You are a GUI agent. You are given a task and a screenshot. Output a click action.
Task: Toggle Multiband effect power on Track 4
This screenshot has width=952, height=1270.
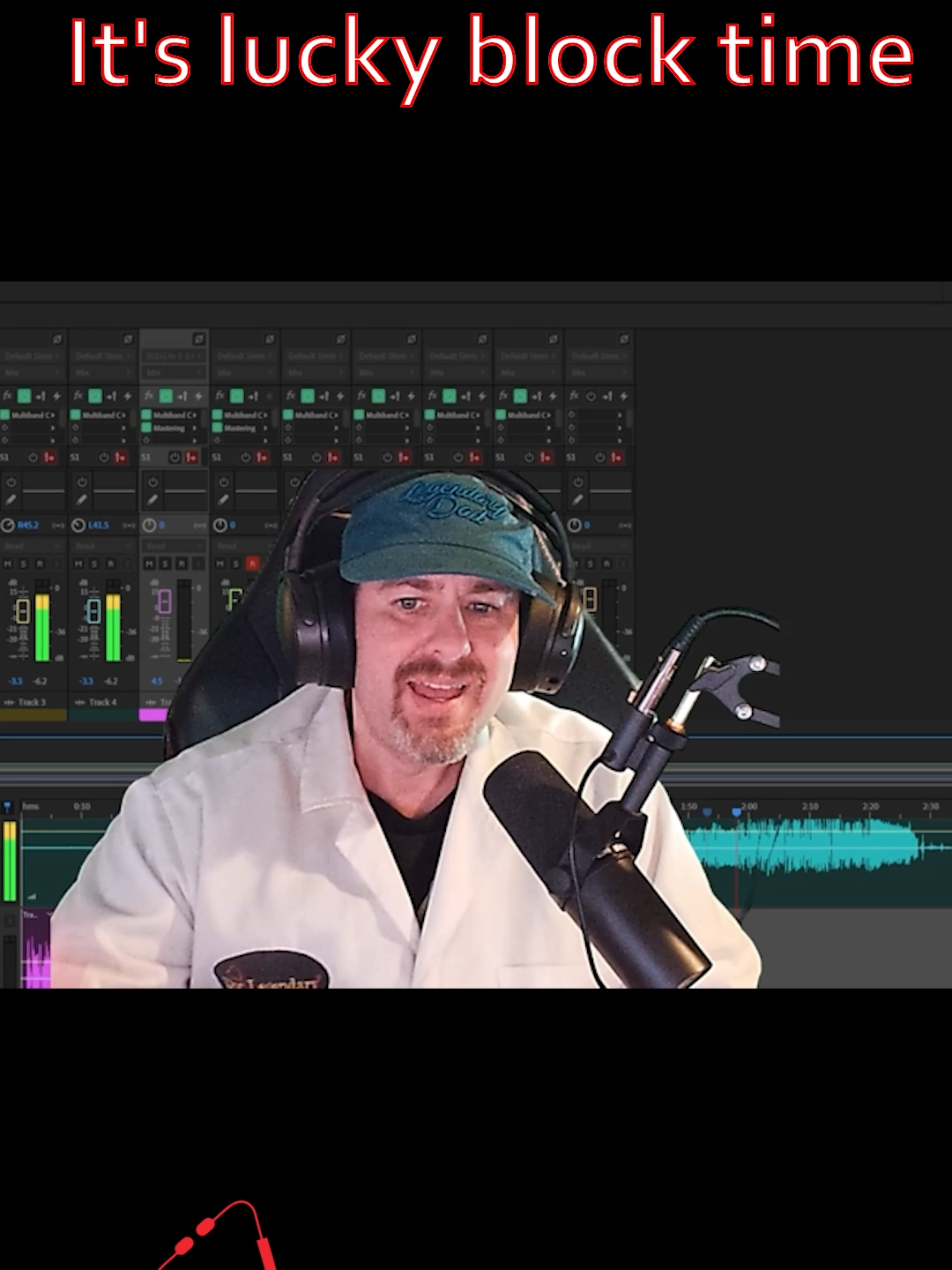pyautogui.click(x=76, y=415)
